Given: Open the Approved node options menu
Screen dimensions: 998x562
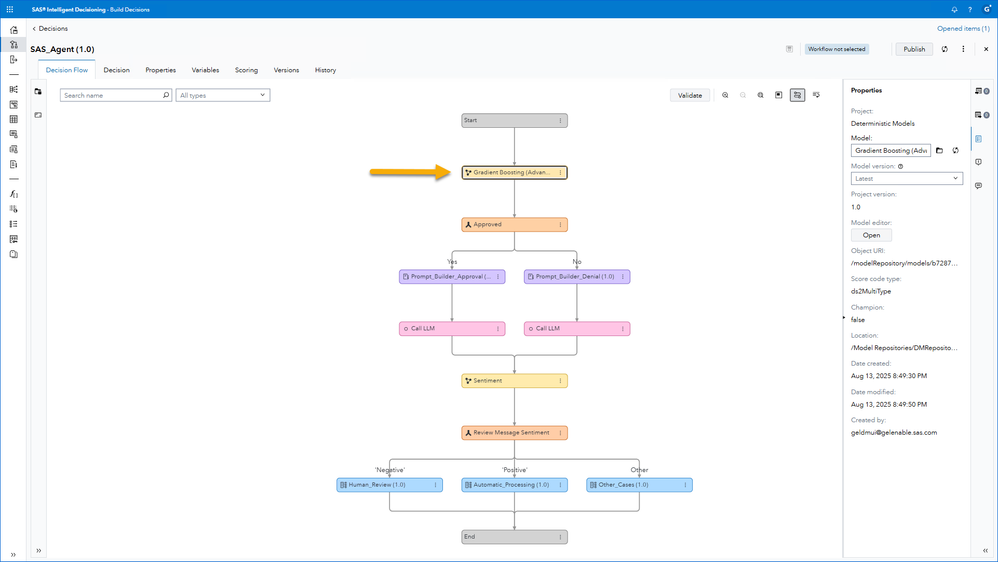Looking at the screenshot, I should click(560, 225).
